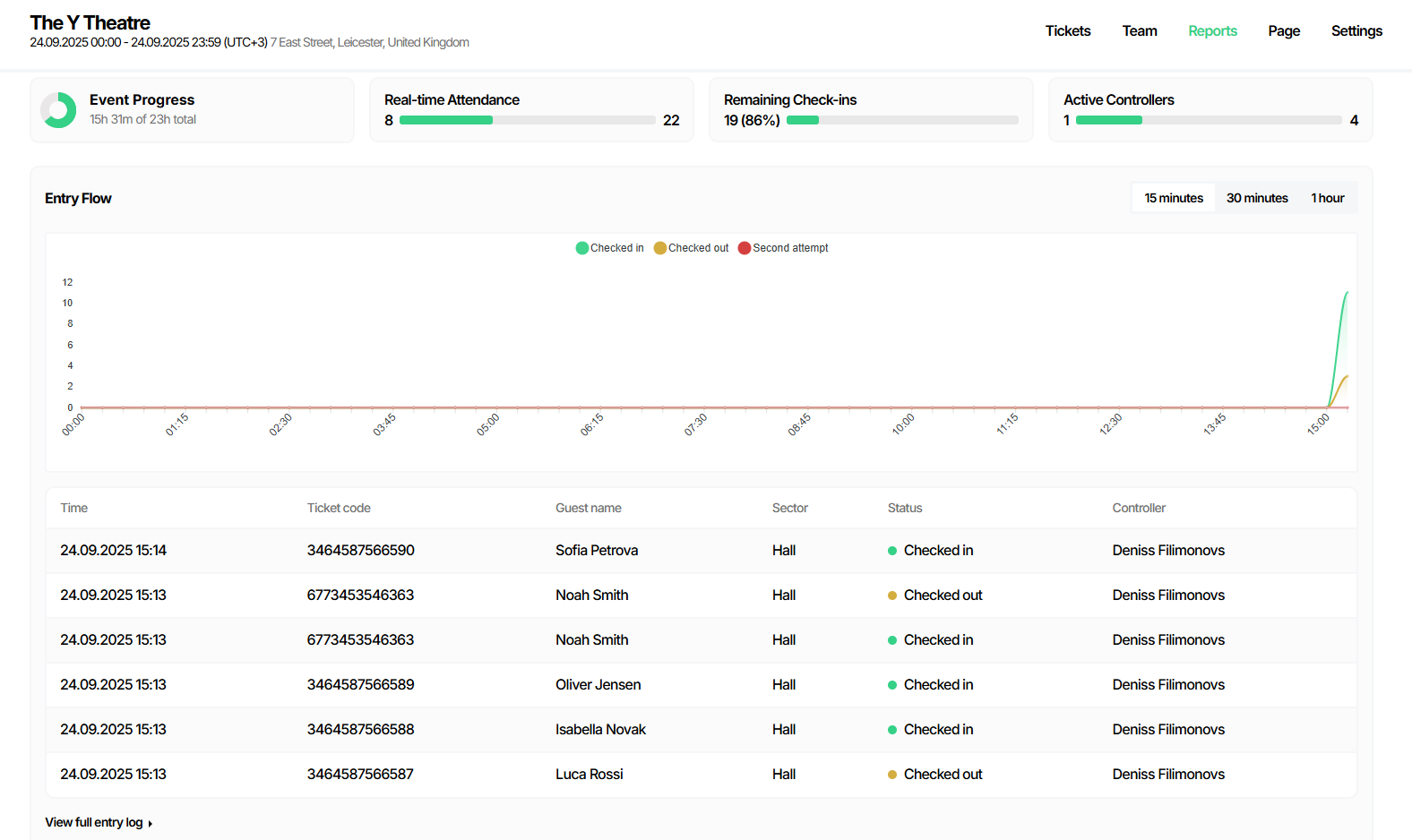Click the Active Controllers progress bar
Screen dimensions: 1412x840
pyautogui.click(x=1208, y=120)
